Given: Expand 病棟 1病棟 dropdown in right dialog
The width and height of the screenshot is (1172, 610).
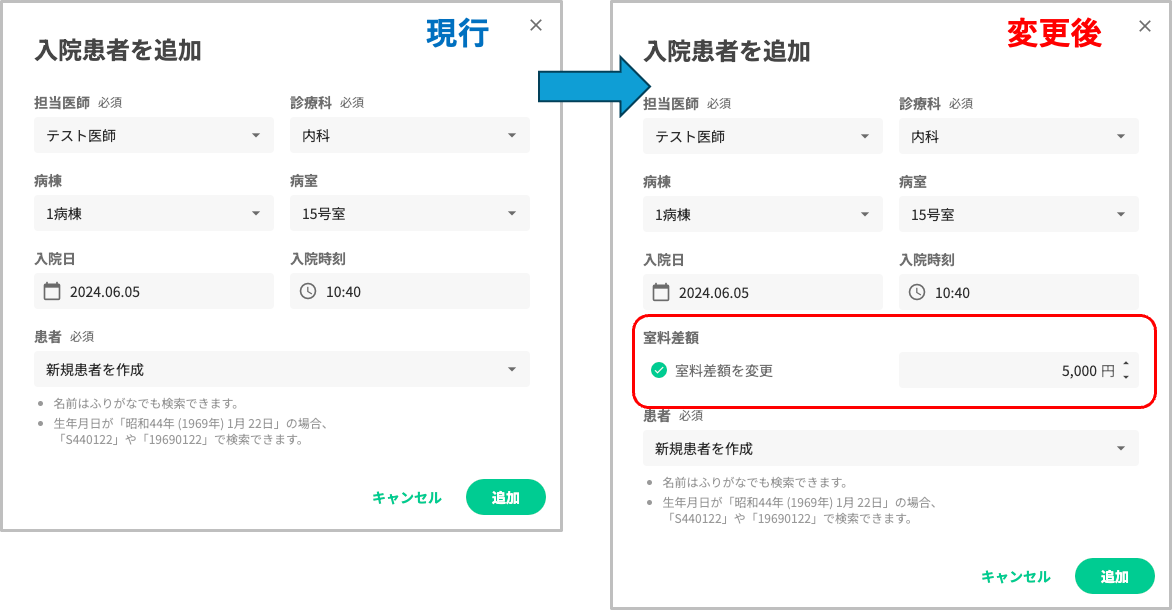Looking at the screenshot, I should pyautogui.click(x=762, y=215).
